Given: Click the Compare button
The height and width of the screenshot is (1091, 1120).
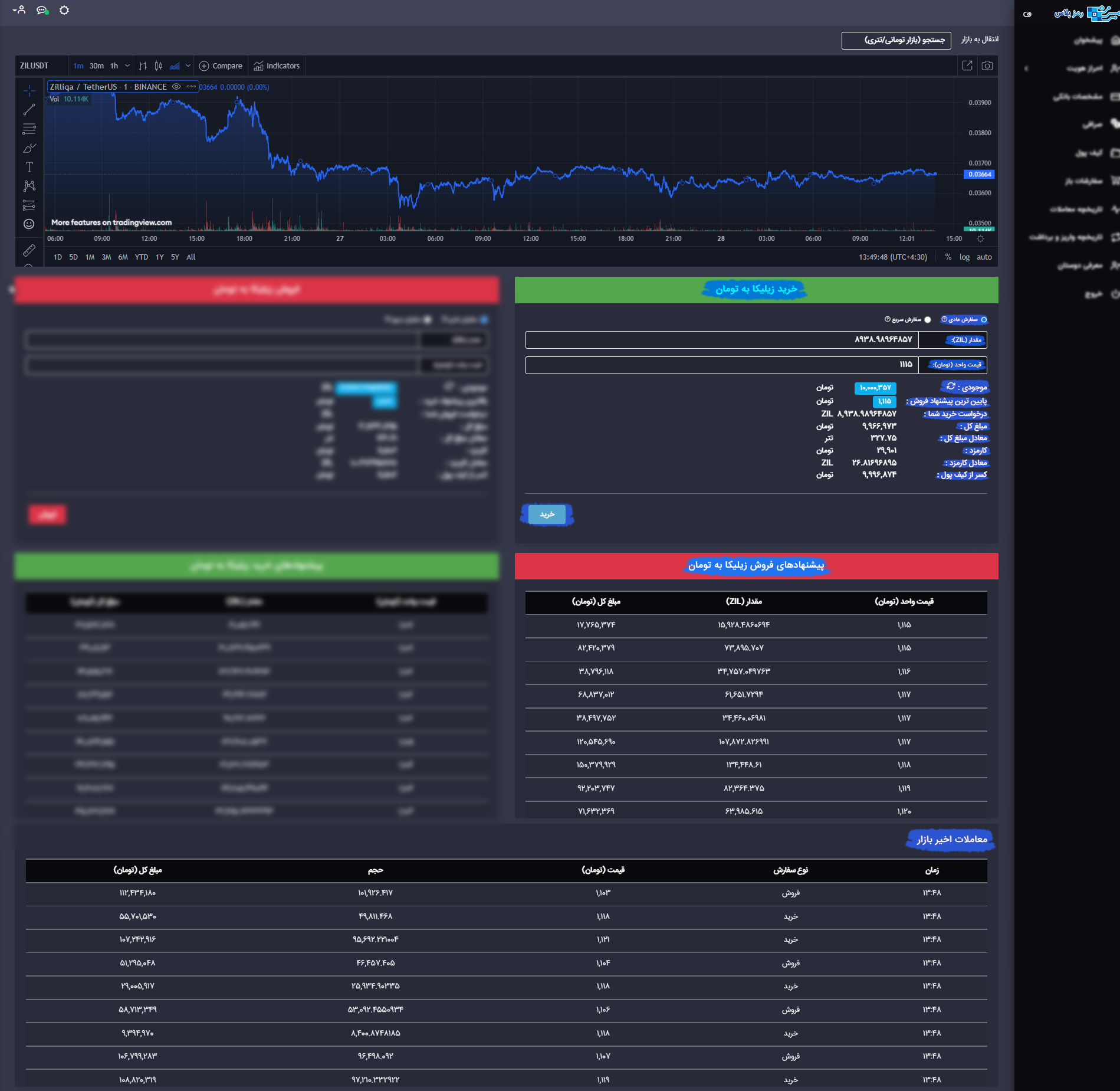Looking at the screenshot, I should click(x=221, y=66).
